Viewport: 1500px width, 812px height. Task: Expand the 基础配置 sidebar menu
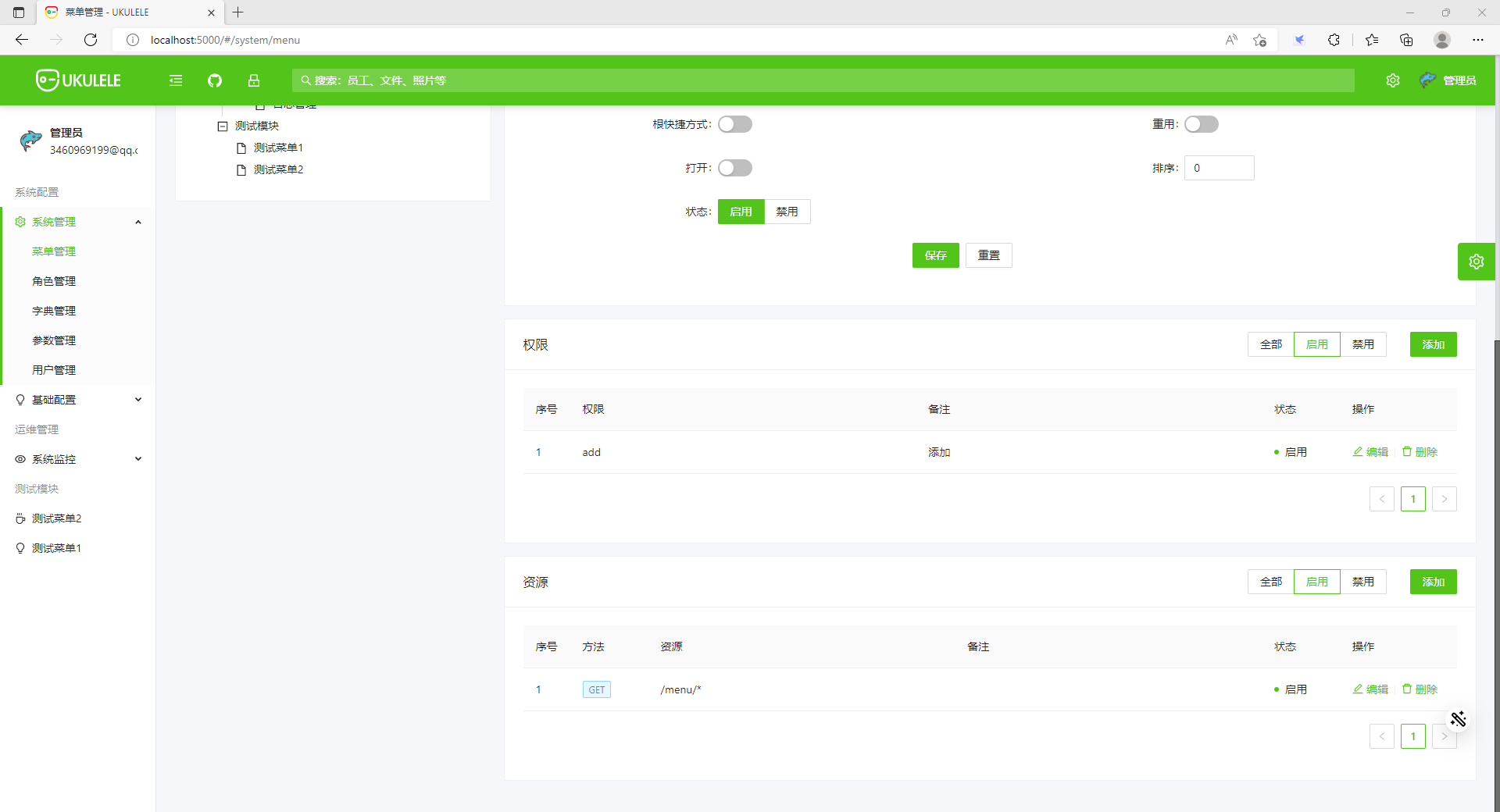point(78,400)
